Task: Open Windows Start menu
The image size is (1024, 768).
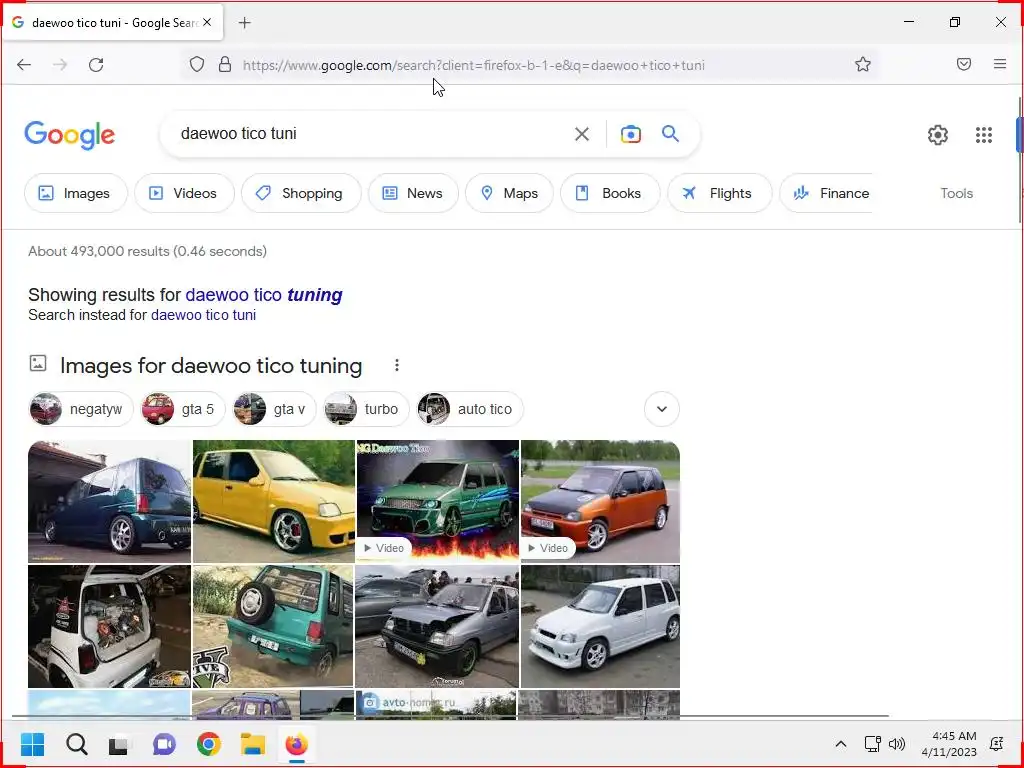Action: pos(33,744)
